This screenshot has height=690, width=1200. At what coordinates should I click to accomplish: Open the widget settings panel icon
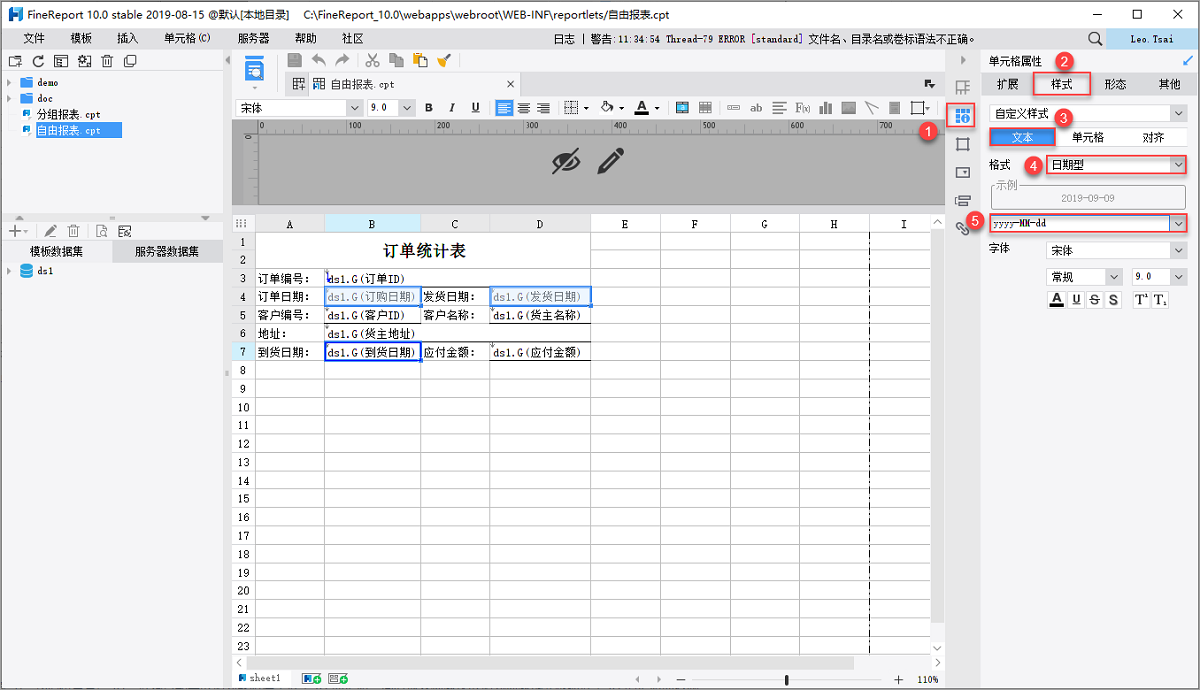pos(963,172)
